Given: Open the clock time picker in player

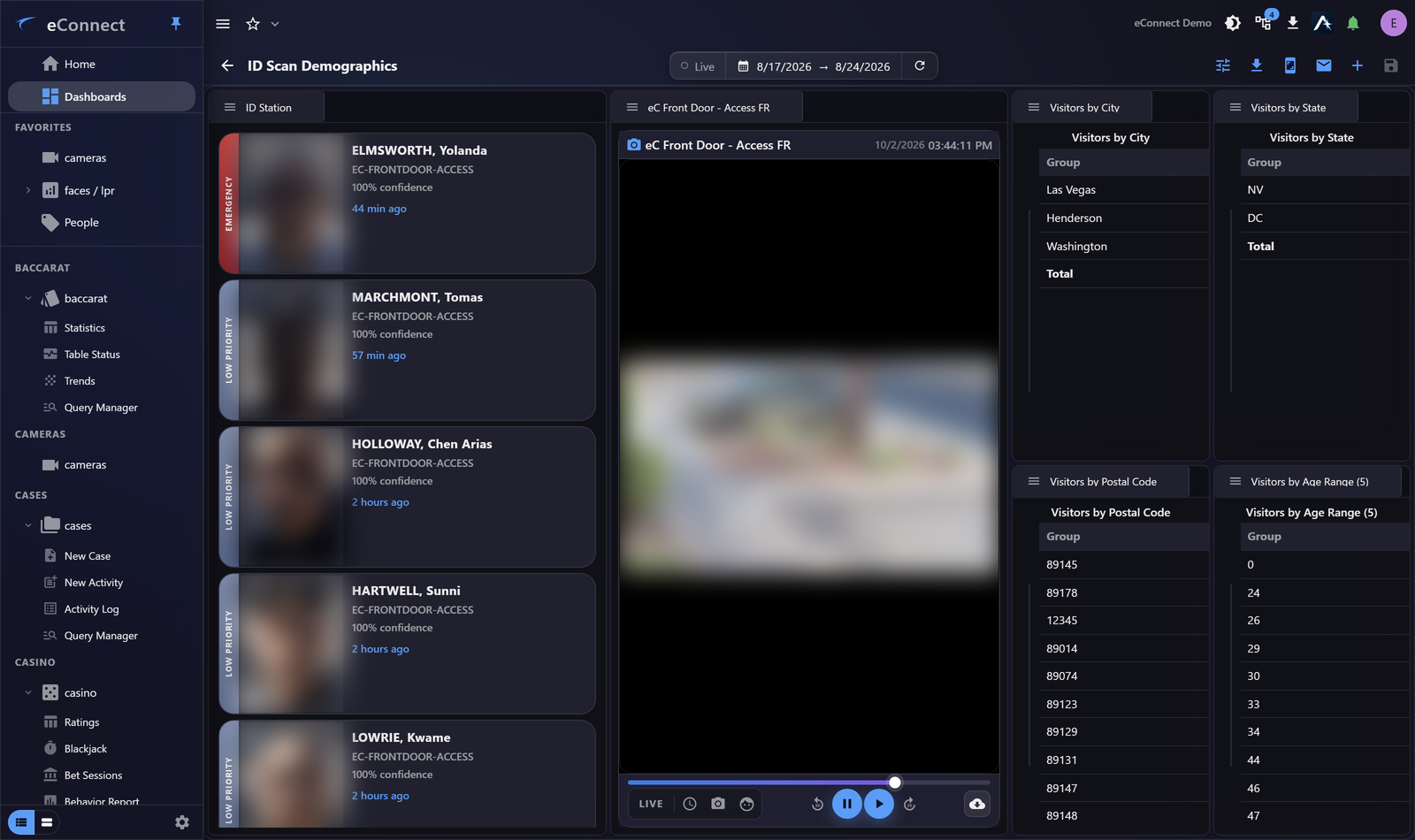Looking at the screenshot, I should 690,804.
